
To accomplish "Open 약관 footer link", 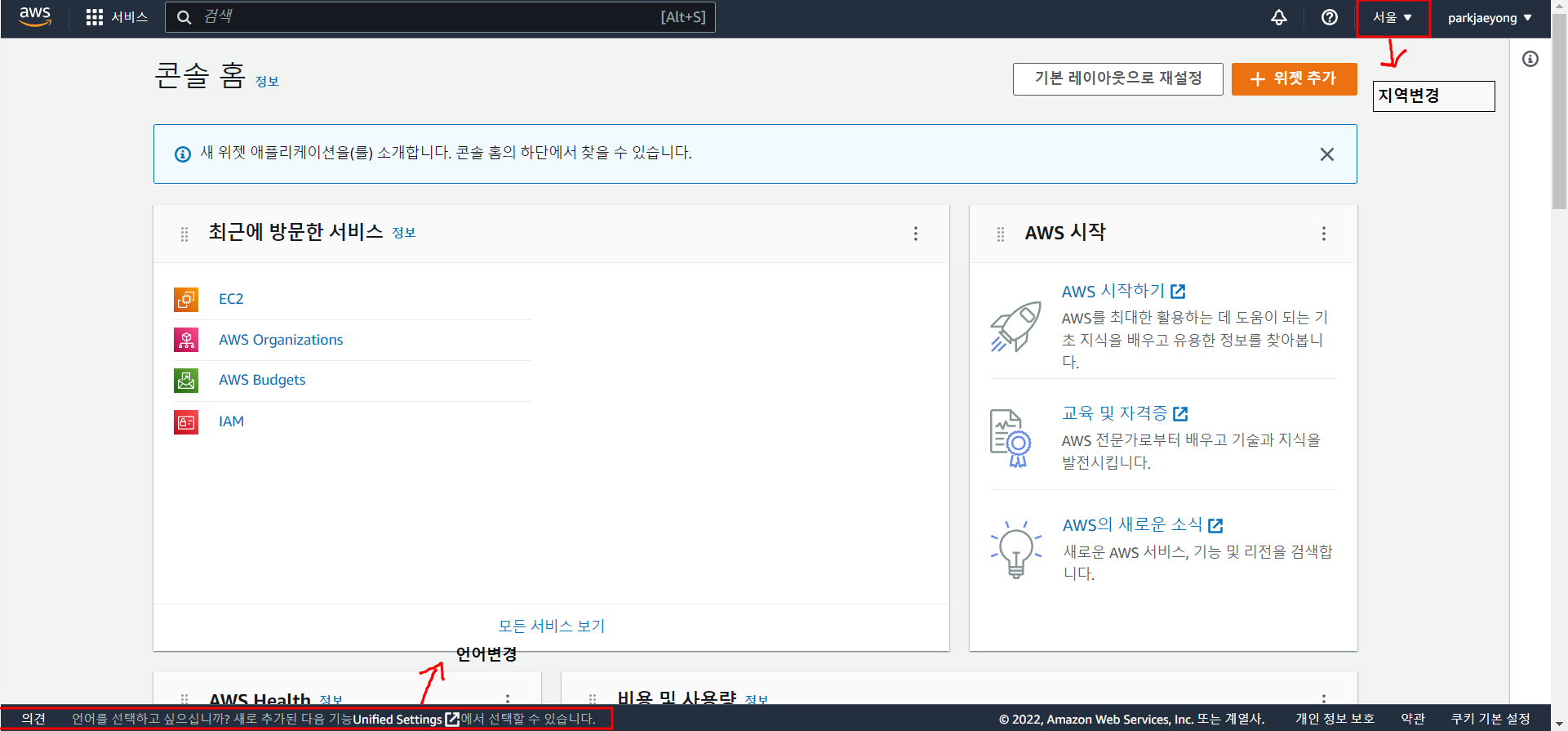I will pyautogui.click(x=1413, y=719).
